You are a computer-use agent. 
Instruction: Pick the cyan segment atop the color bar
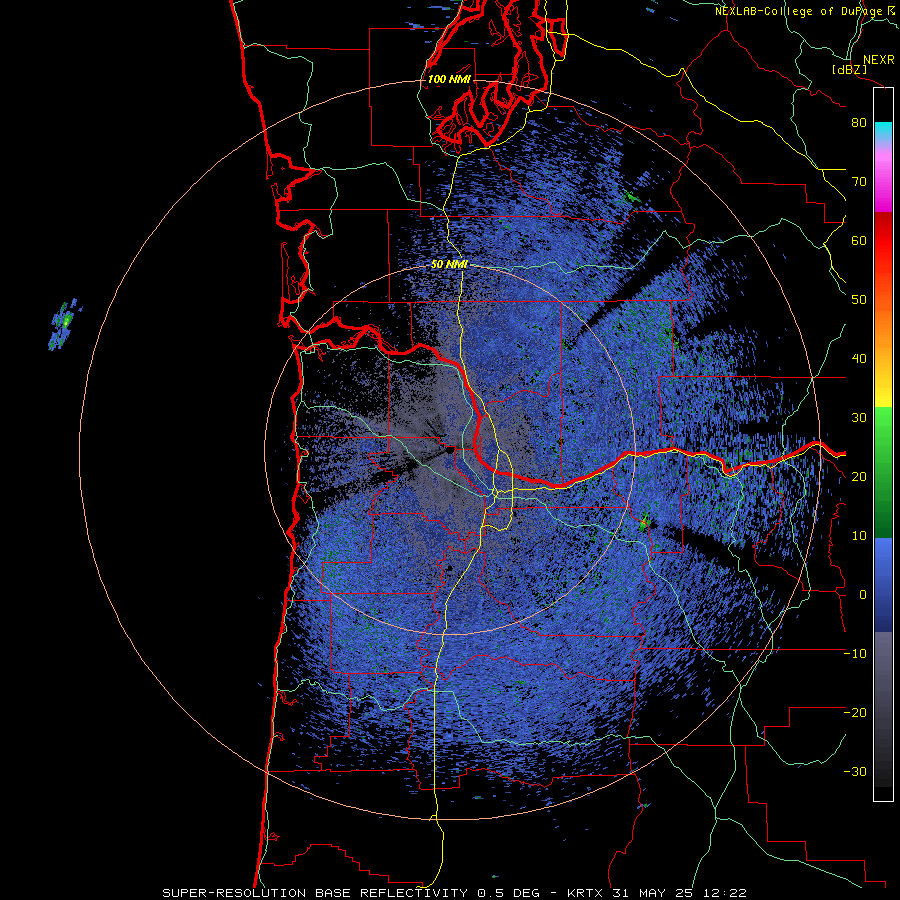(883, 131)
